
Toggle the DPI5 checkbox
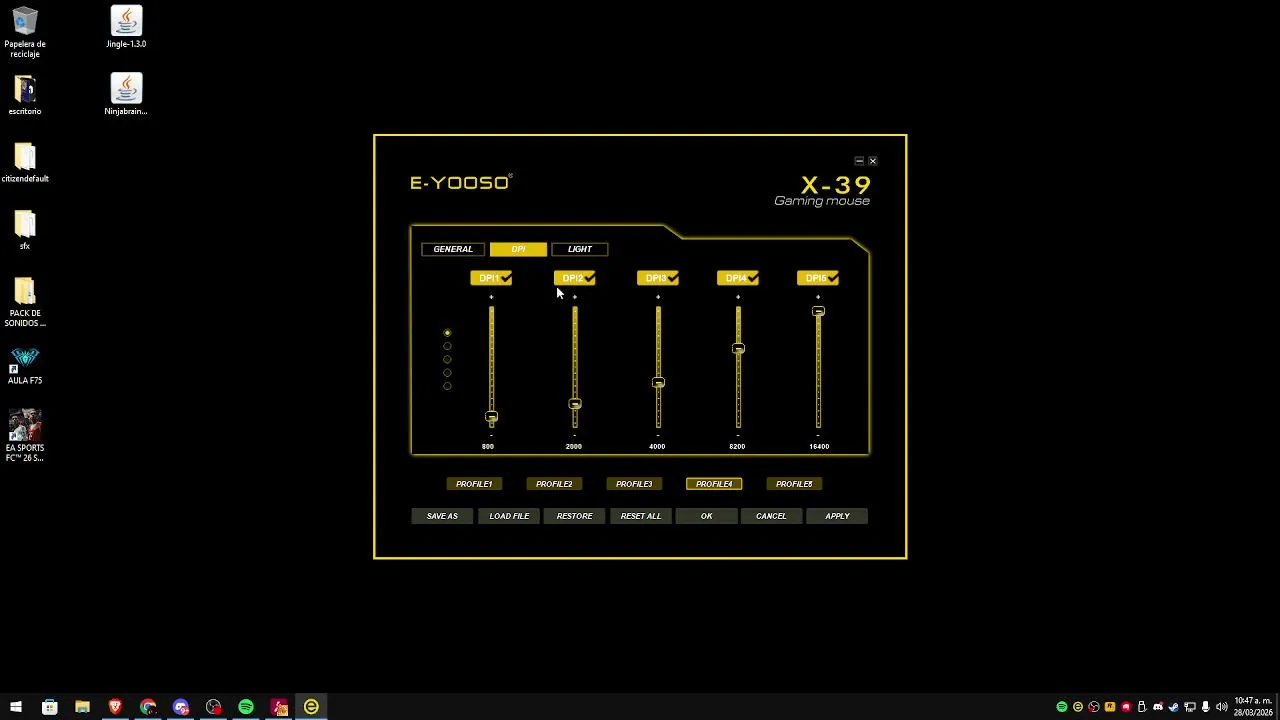(817, 278)
